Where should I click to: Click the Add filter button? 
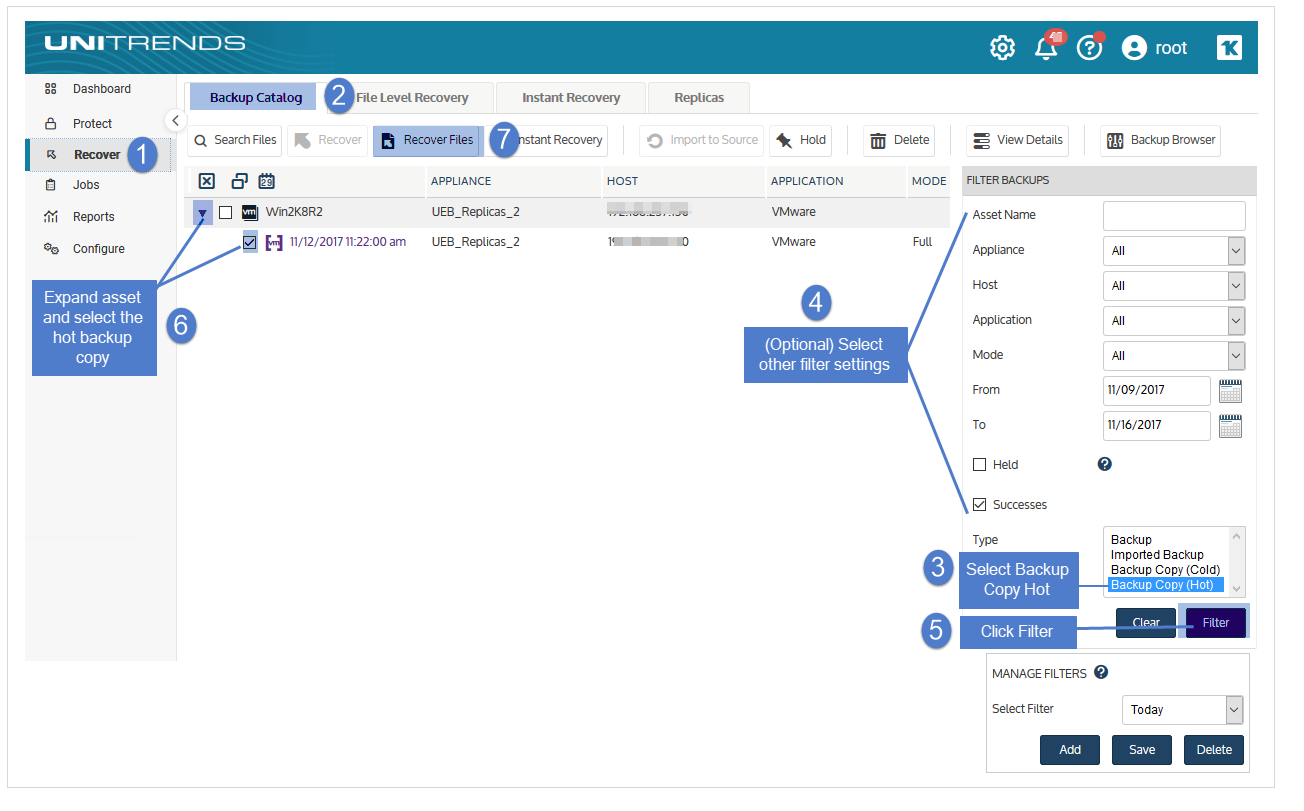(x=1070, y=750)
